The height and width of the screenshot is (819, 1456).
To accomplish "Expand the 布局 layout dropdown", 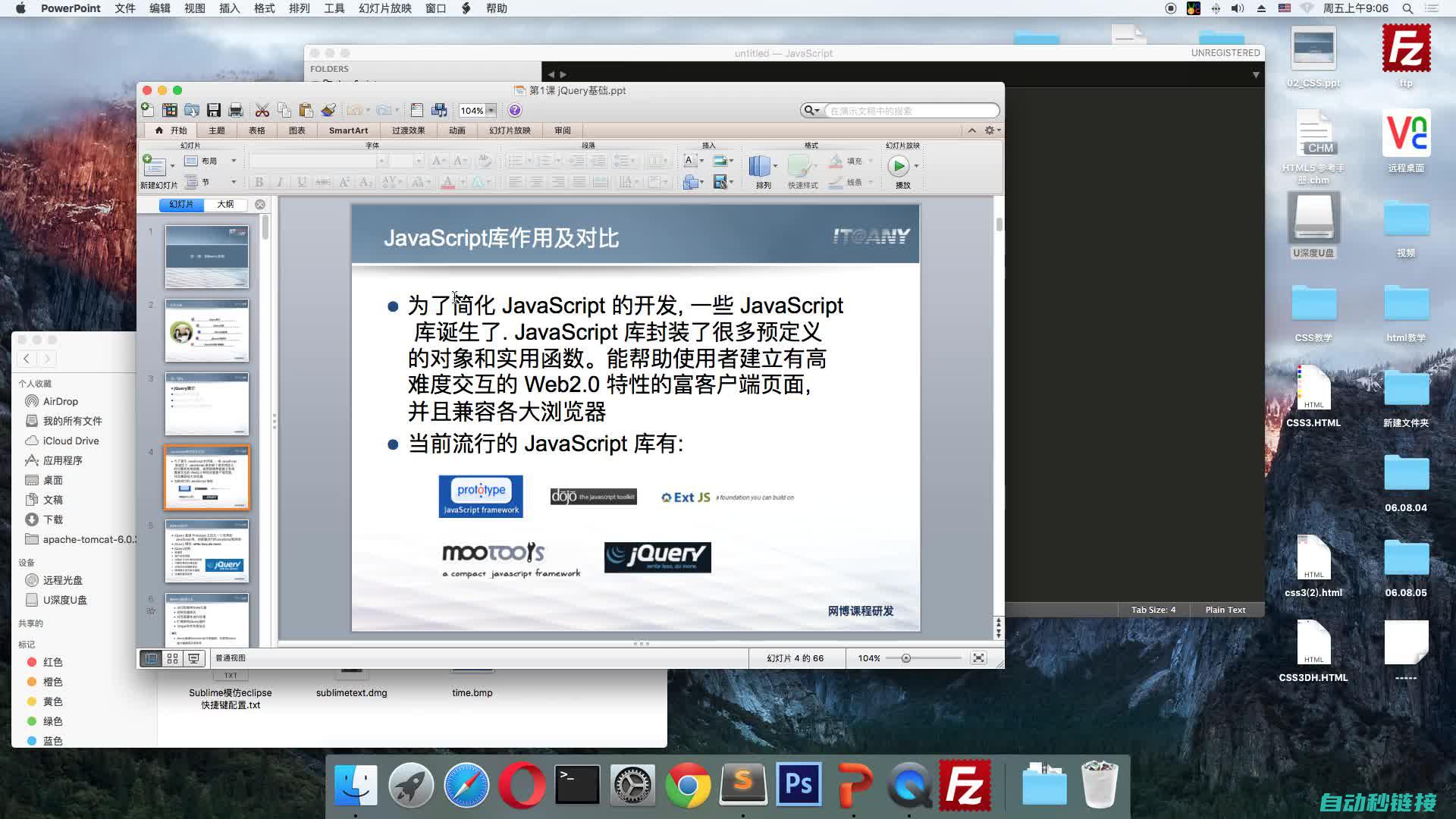I will point(234,161).
